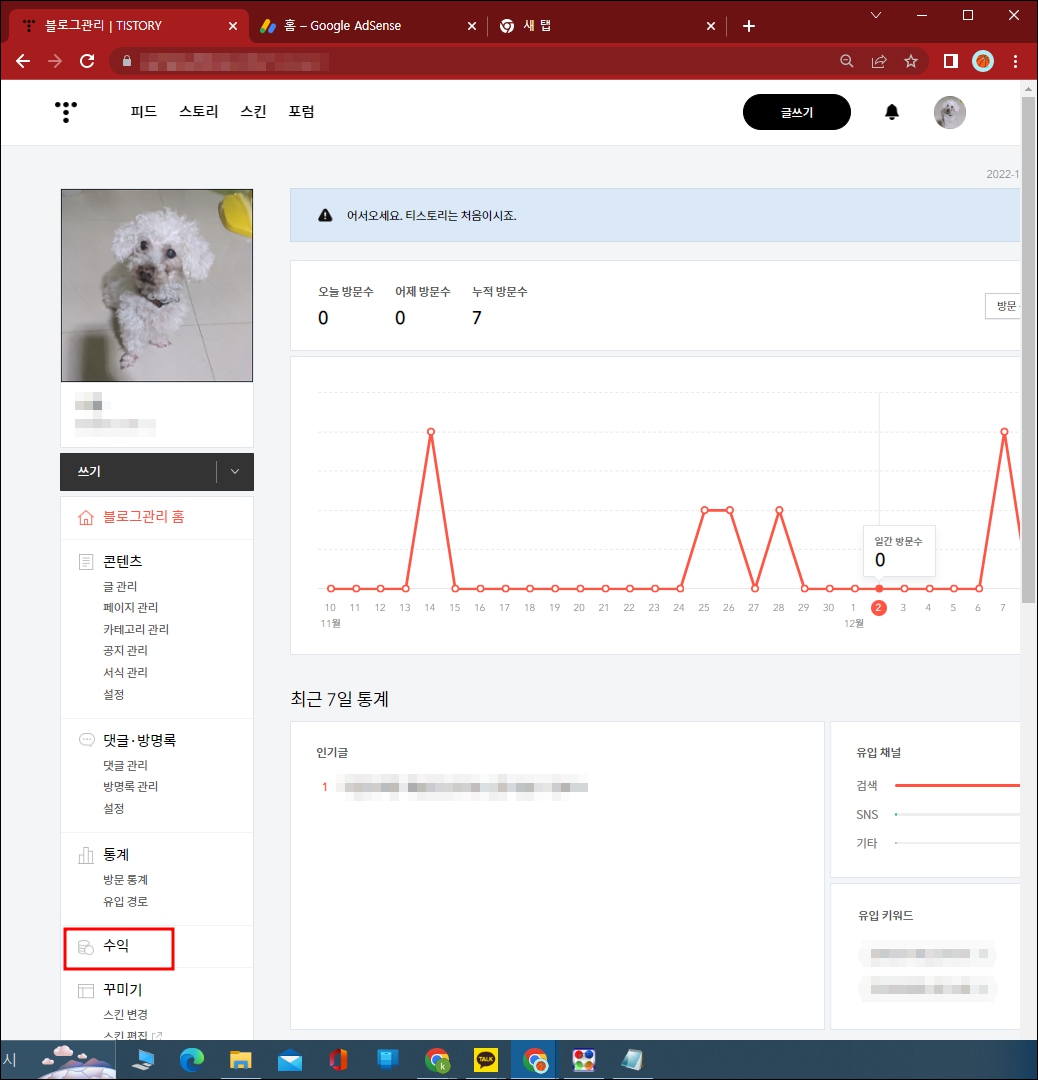1038x1080 pixels.
Task: Open KakaoTalk from the taskbar
Action: pos(485,1059)
